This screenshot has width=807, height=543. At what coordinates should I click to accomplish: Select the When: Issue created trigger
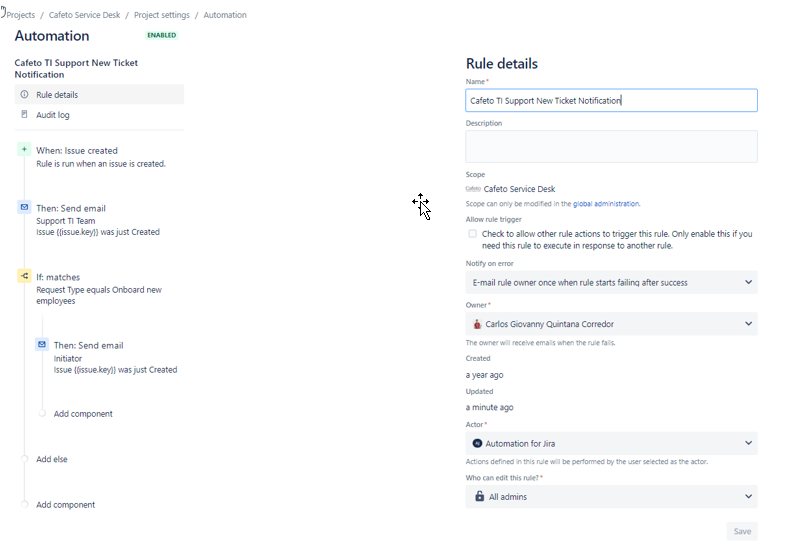point(77,150)
